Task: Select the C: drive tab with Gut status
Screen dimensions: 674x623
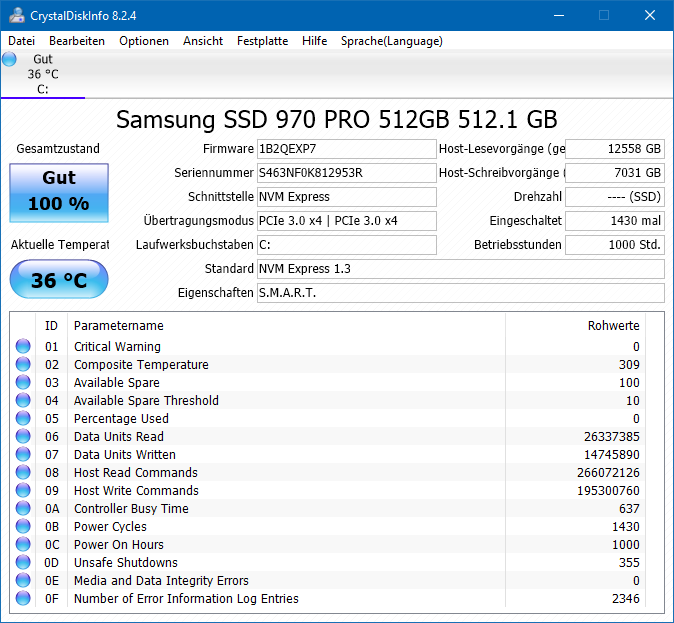Action: coord(43,74)
